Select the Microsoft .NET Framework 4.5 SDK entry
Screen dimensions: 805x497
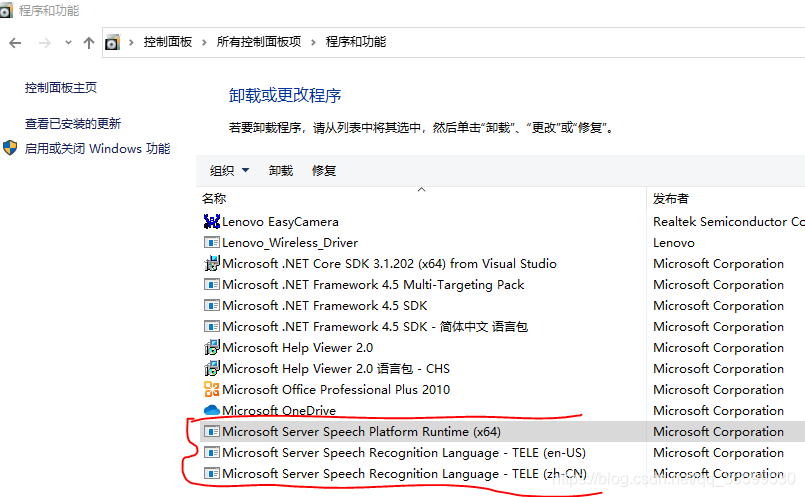pos(324,306)
